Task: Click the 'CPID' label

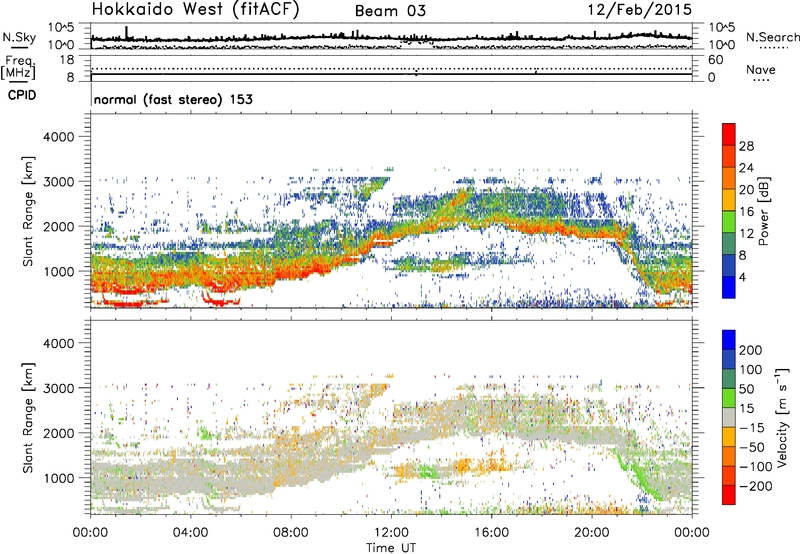Action: [x=22, y=95]
